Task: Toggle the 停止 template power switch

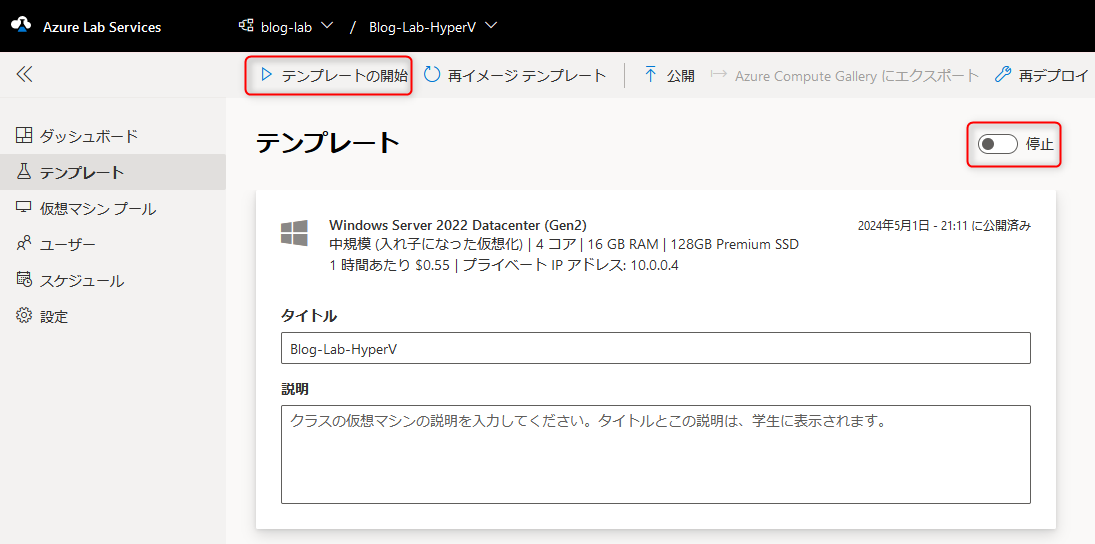Action: (x=997, y=145)
